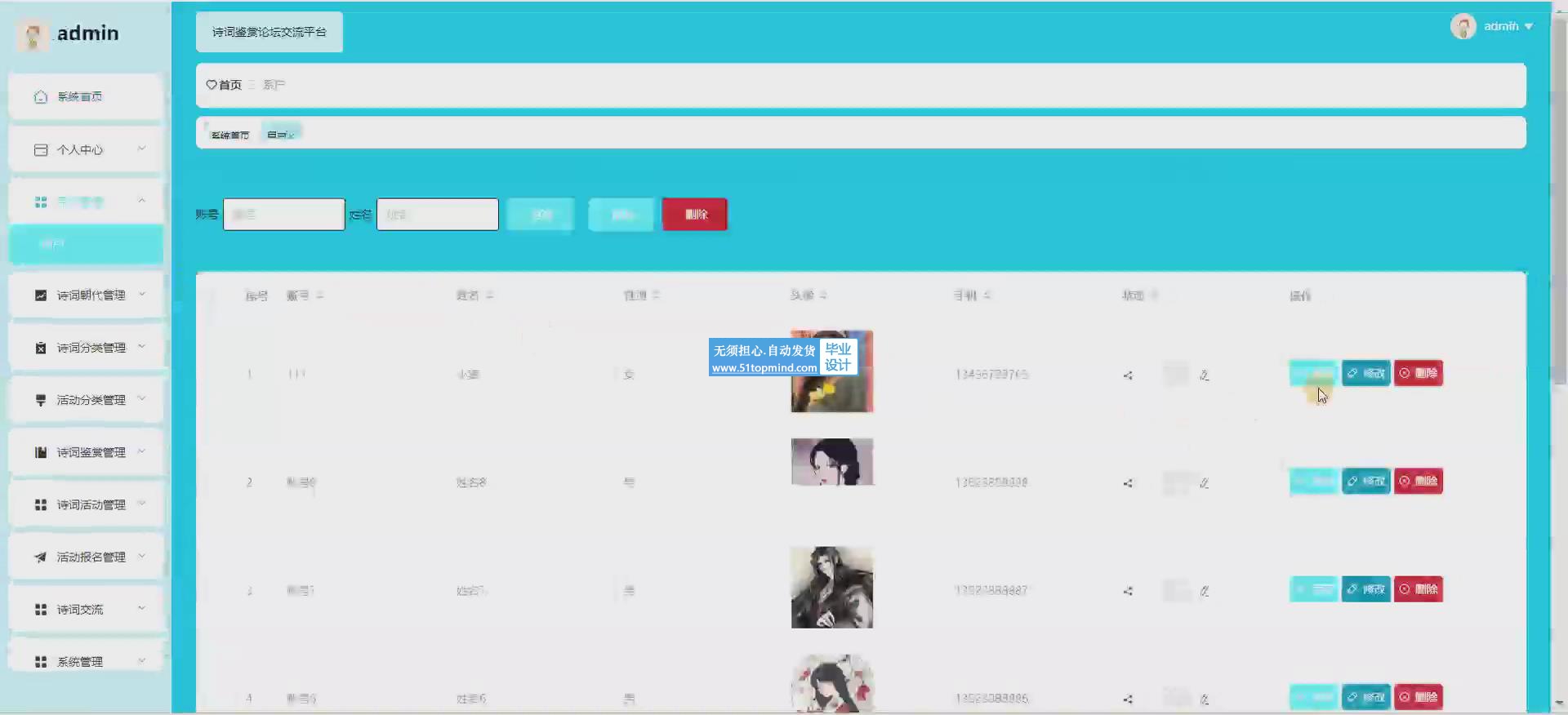Sort table by 手机 column sort icon

pos(987,295)
